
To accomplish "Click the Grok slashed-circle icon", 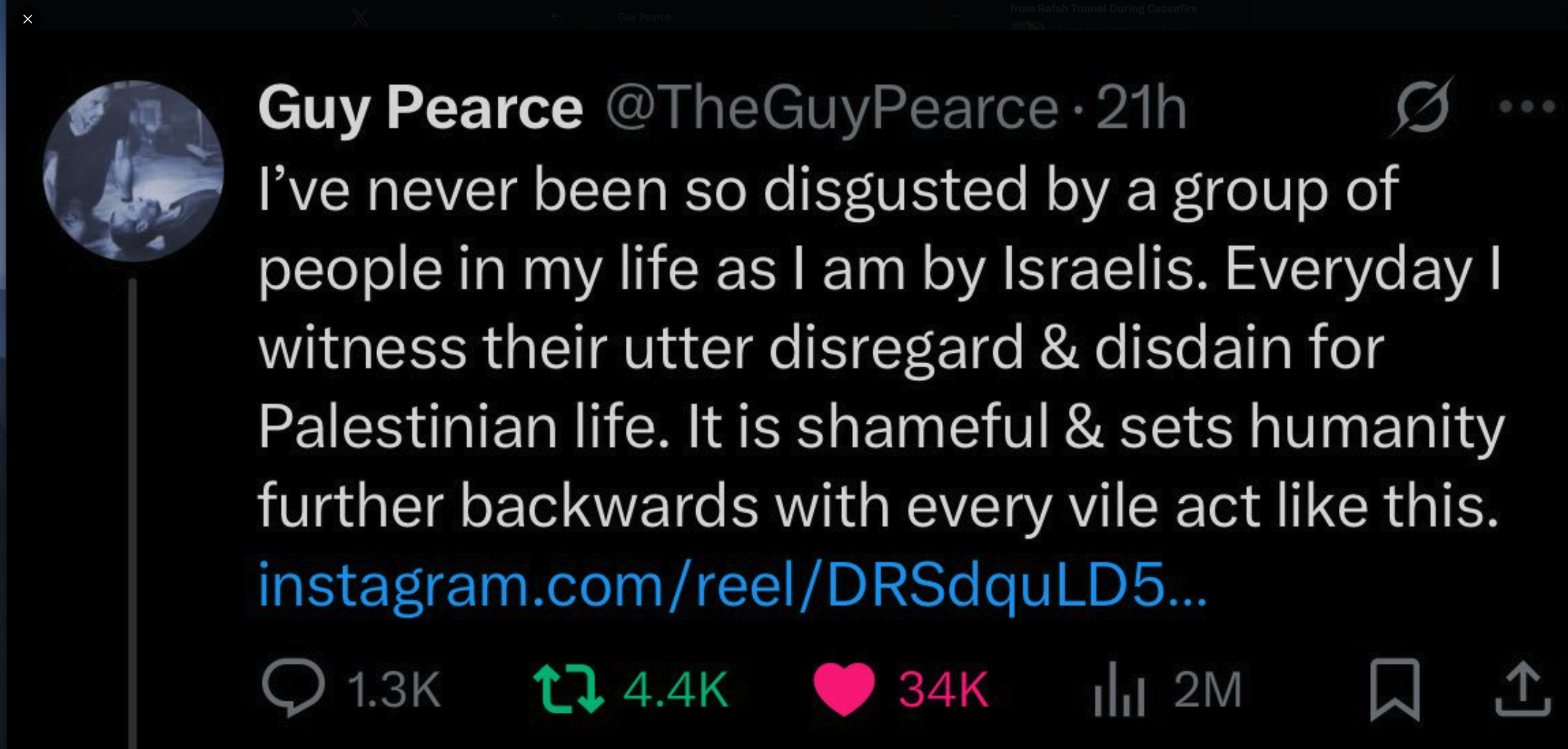I will pos(1422,108).
